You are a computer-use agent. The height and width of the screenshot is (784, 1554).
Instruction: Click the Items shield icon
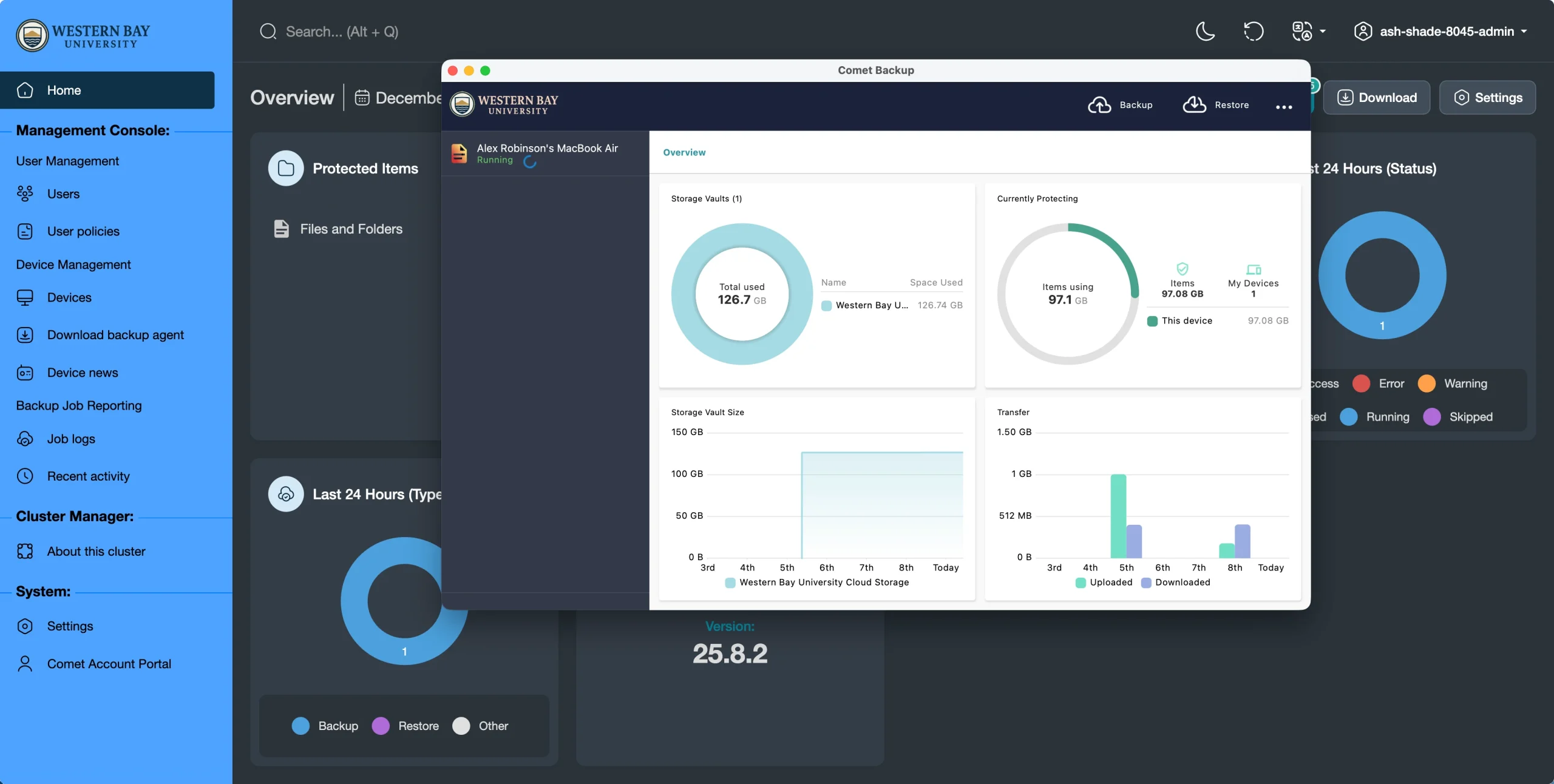click(1182, 269)
